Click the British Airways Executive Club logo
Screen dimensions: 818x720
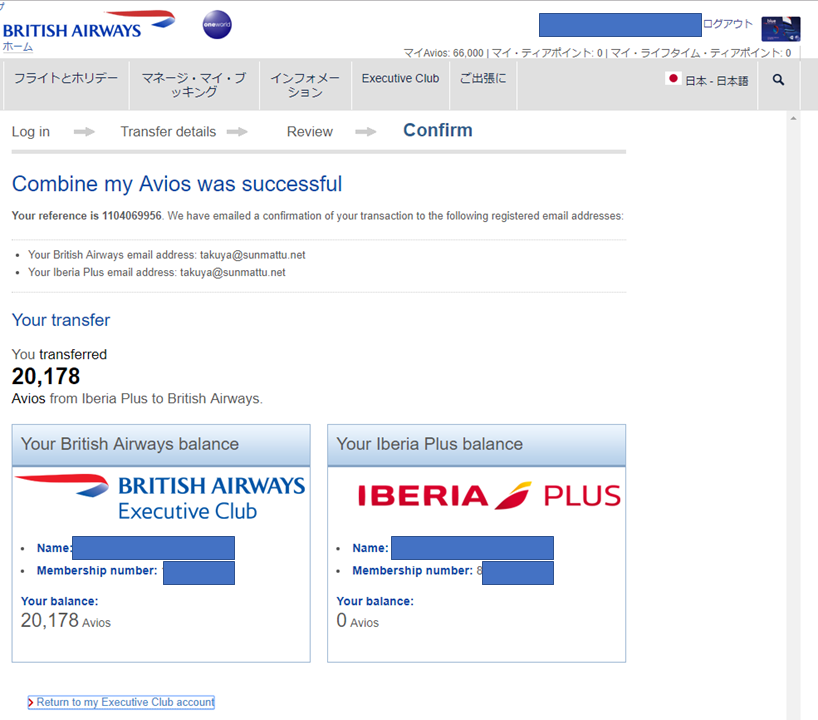coord(160,497)
